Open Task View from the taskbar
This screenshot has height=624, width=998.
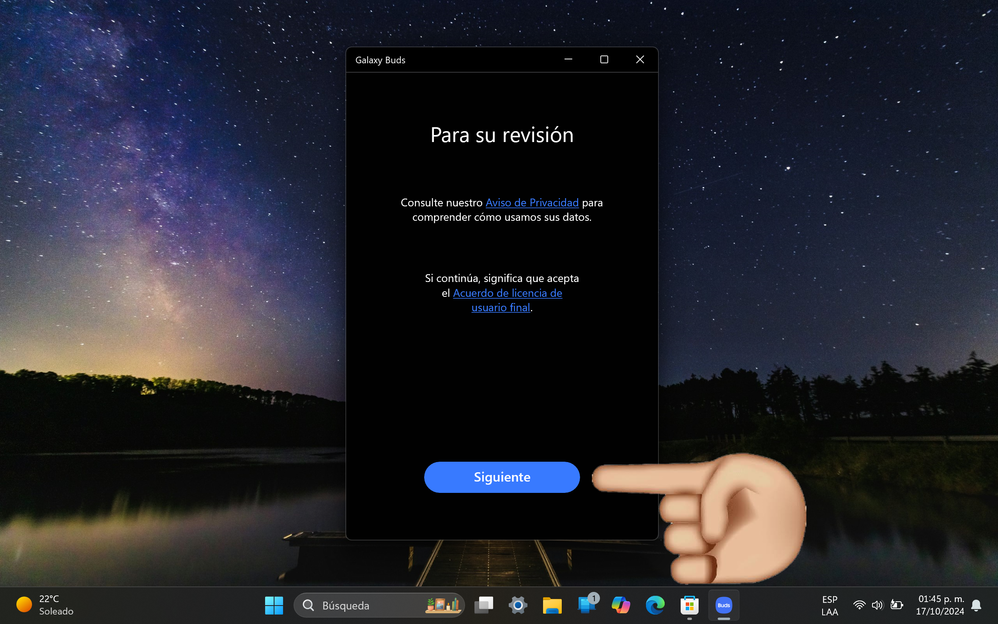tap(484, 605)
